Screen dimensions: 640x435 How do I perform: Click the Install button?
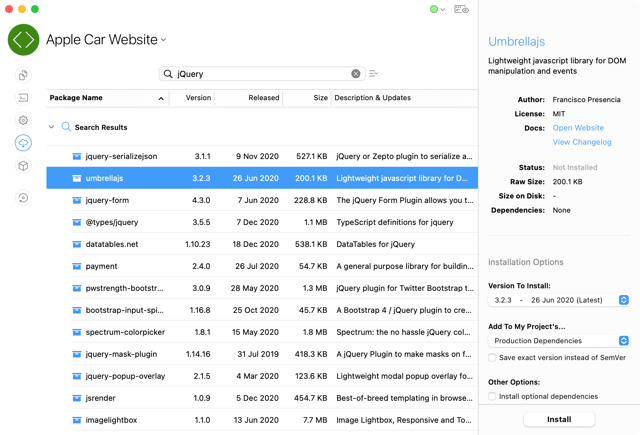(559, 419)
